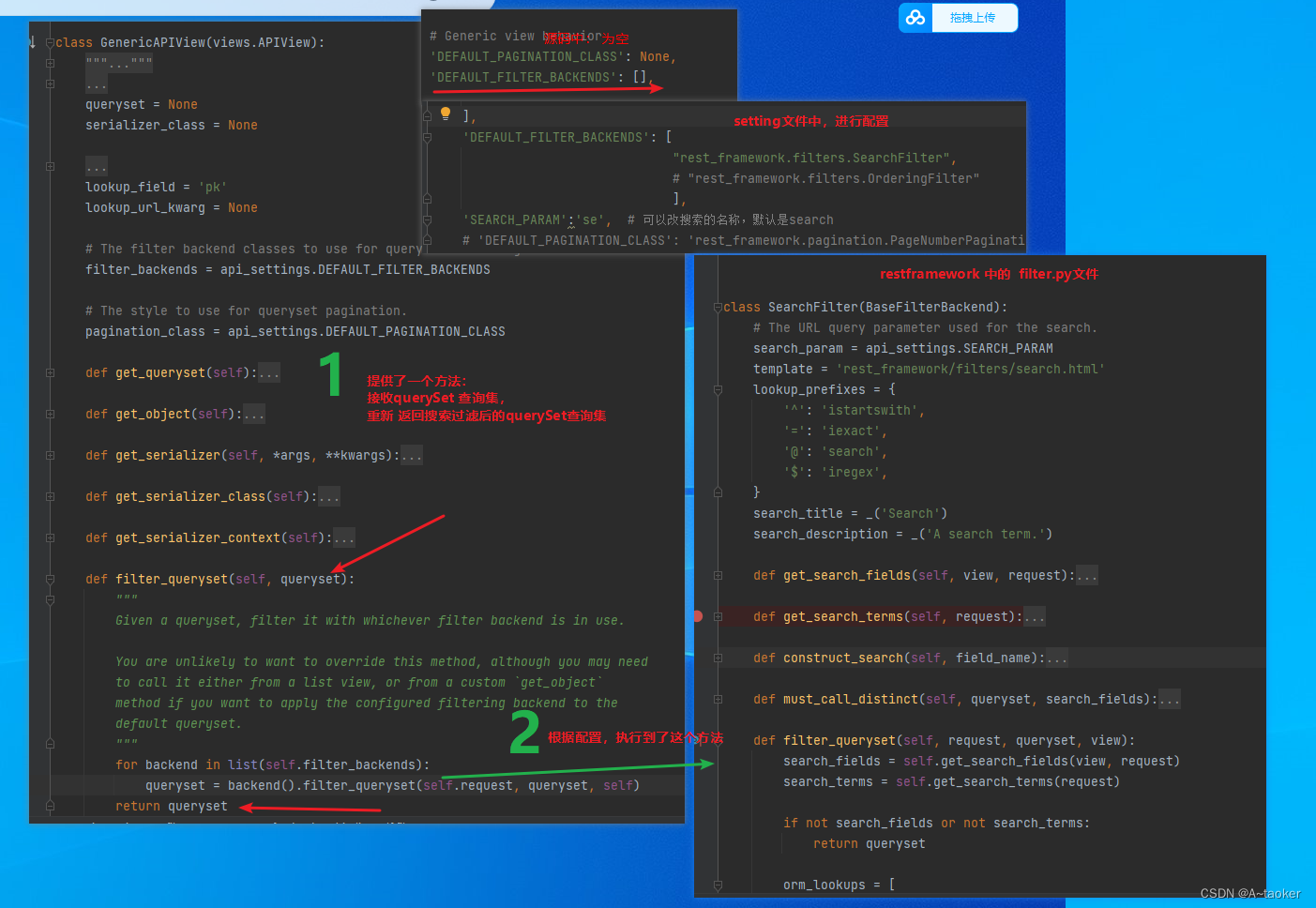Click 'search_fields = self.get_search_fields(view, request)' line
This screenshot has height=908, width=1316.
(x=982, y=761)
